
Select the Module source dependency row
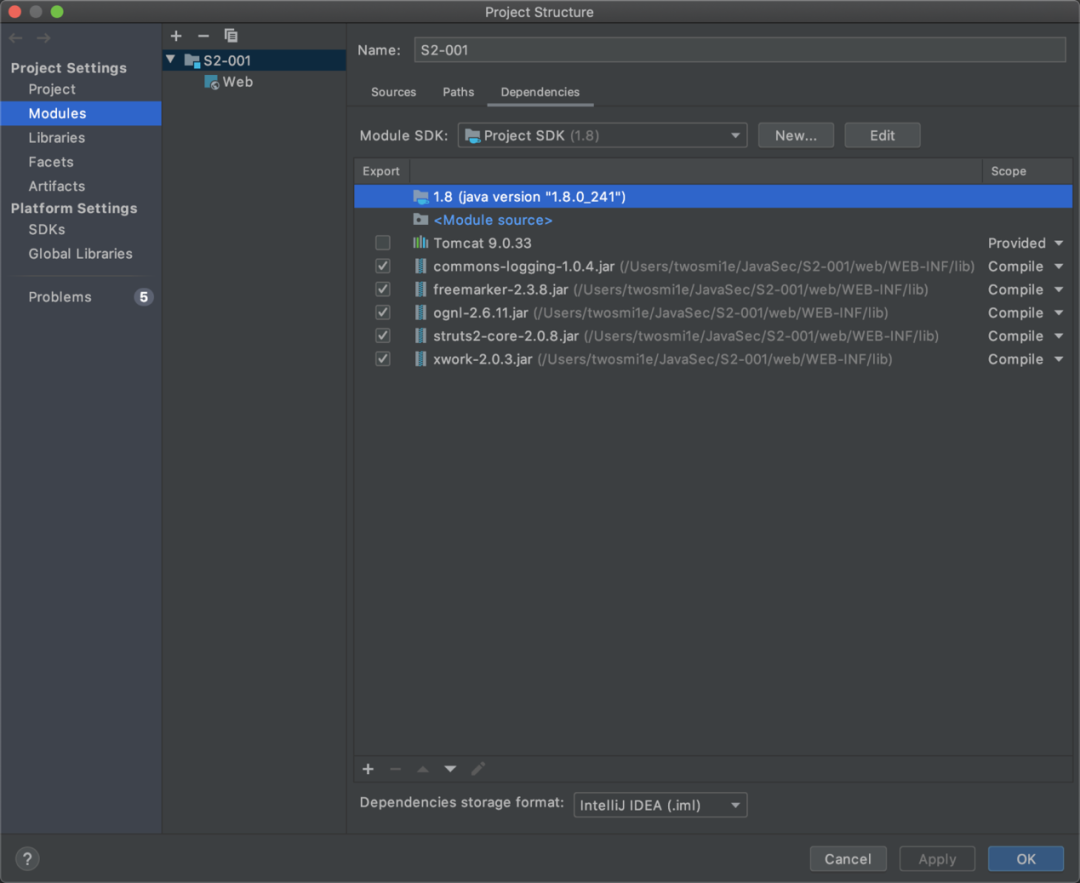713,220
